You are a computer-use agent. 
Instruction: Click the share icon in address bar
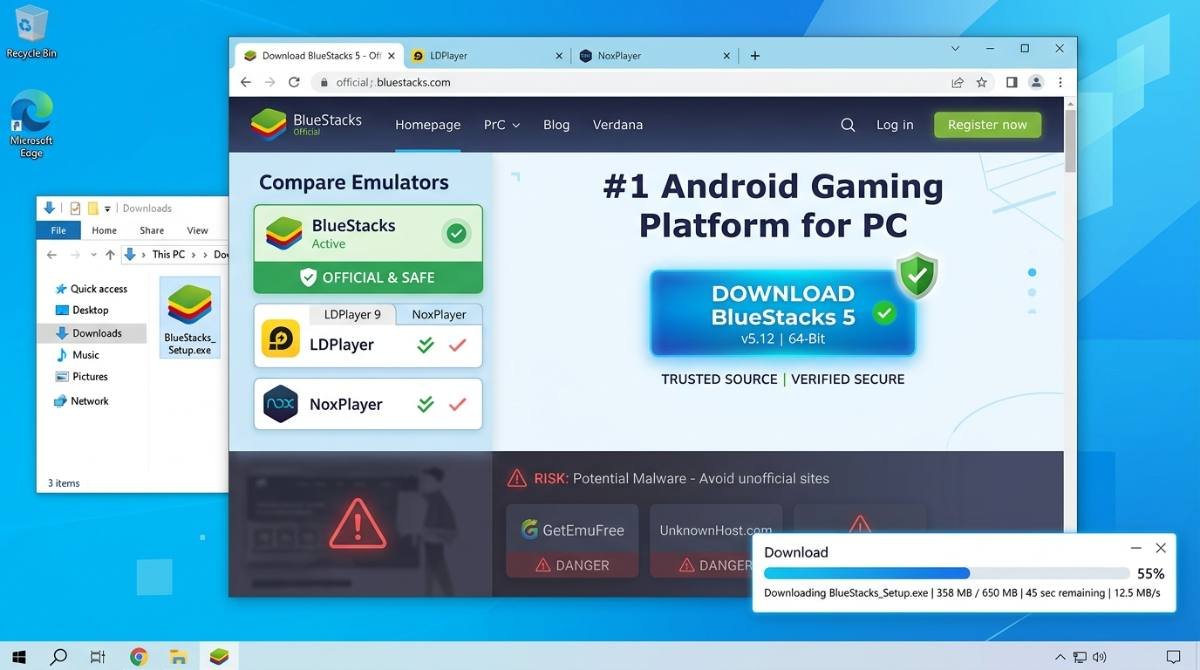[x=958, y=82]
